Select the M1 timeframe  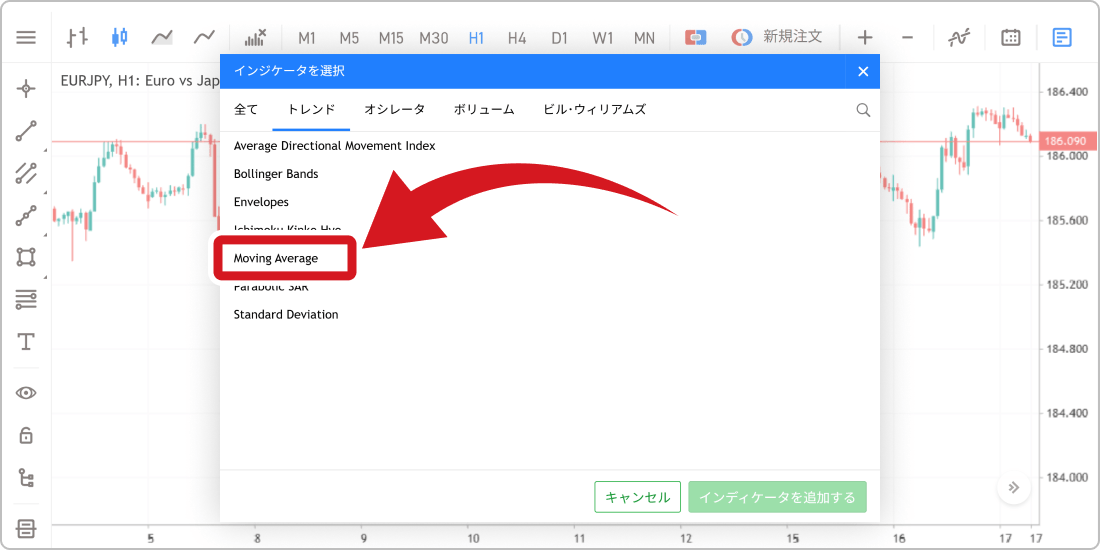pyautogui.click(x=307, y=38)
